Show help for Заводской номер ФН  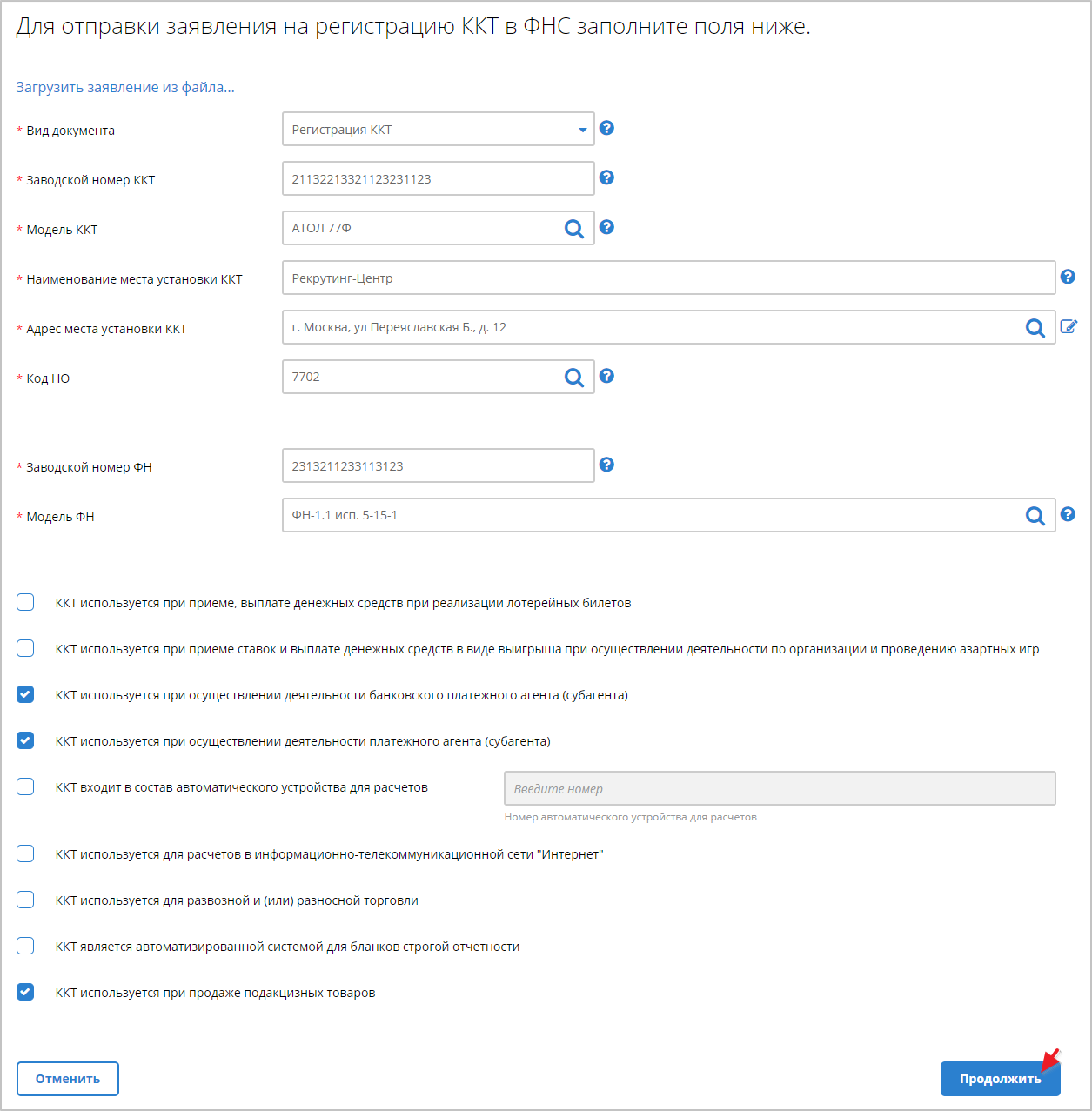click(x=607, y=465)
